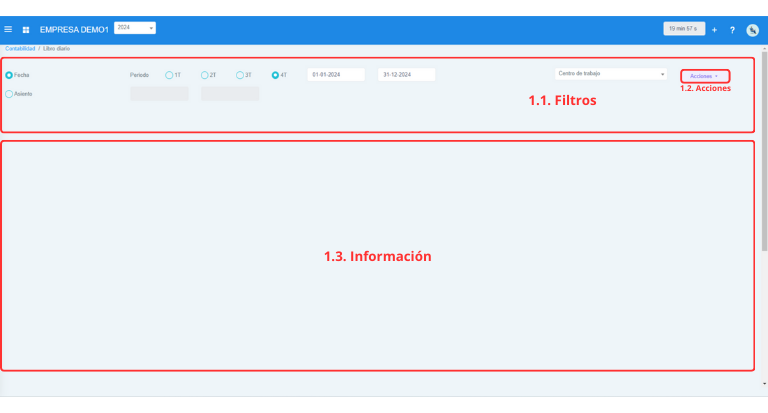Choose the 3T period option

pos(240,75)
